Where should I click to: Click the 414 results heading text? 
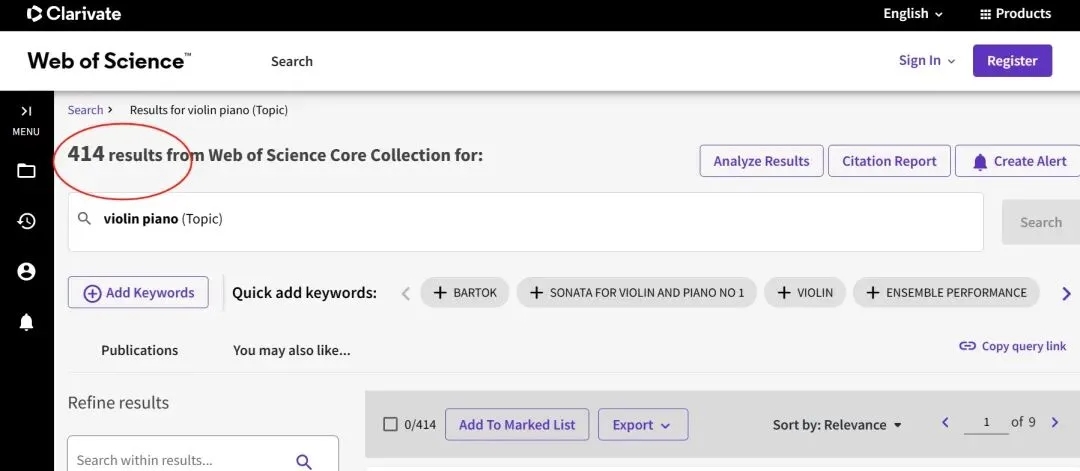(276, 155)
